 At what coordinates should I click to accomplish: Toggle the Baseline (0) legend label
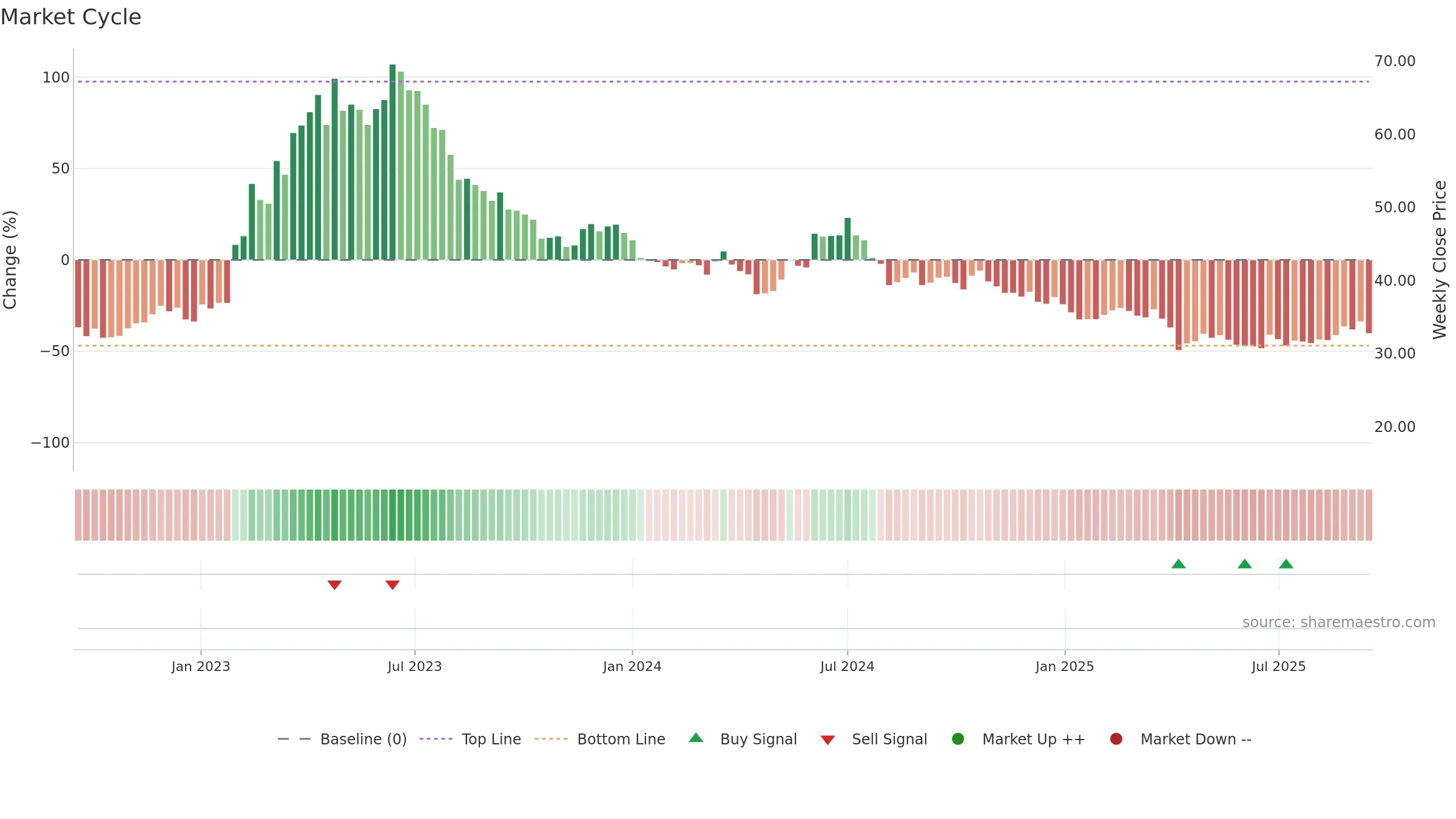pos(363,740)
